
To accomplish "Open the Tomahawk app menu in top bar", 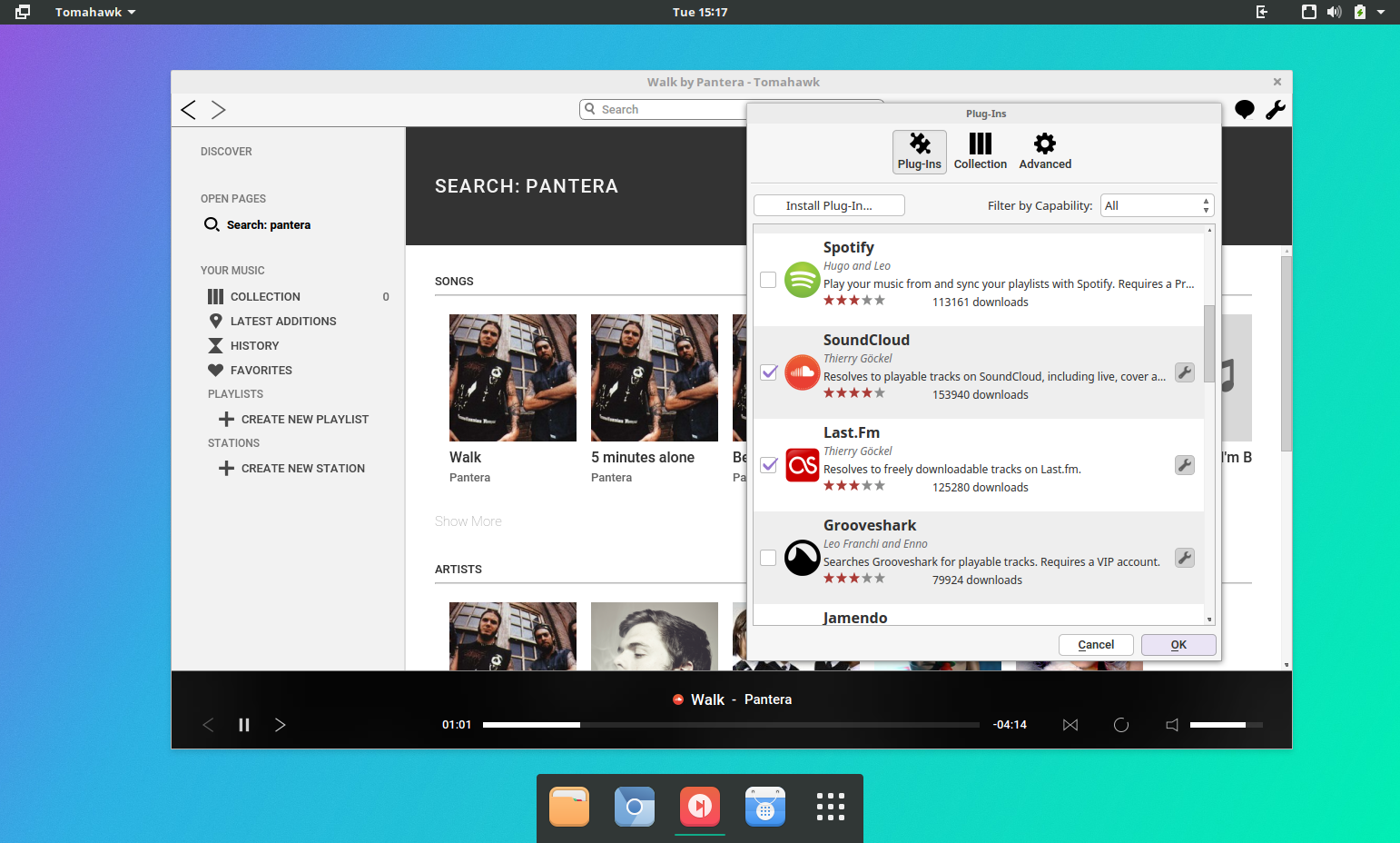I will tap(94, 12).
